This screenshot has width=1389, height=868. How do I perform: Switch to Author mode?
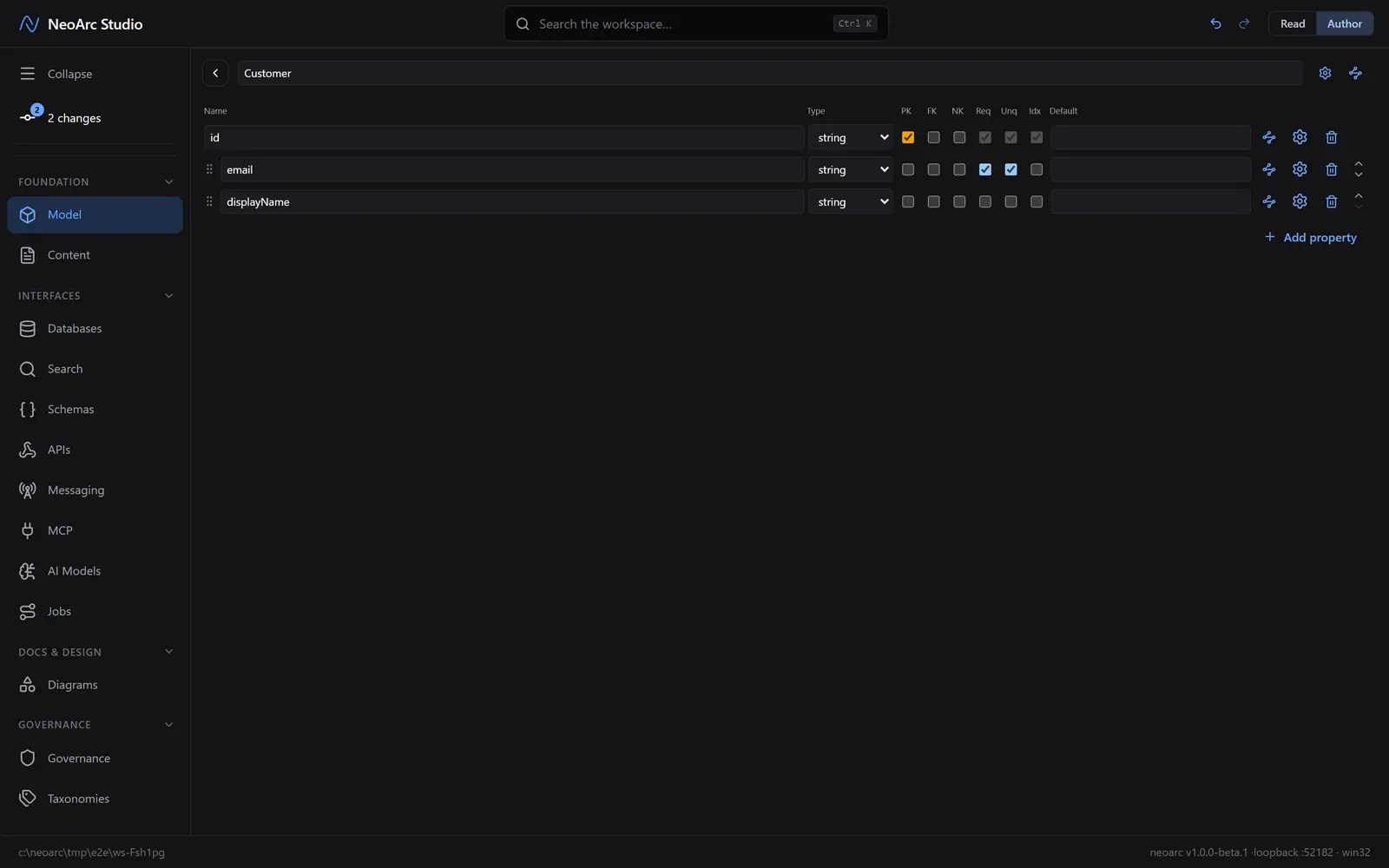1345,23
